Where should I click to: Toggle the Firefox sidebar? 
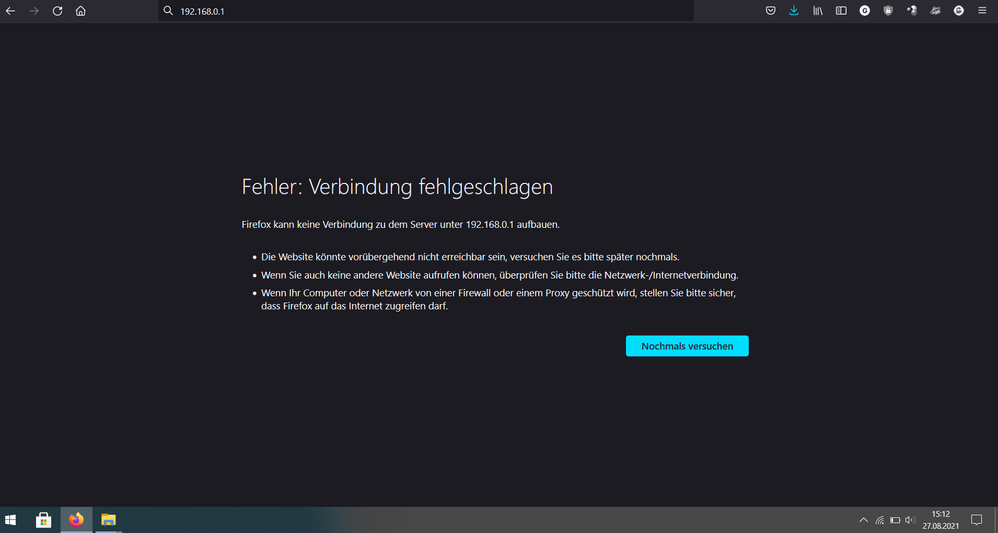point(841,11)
